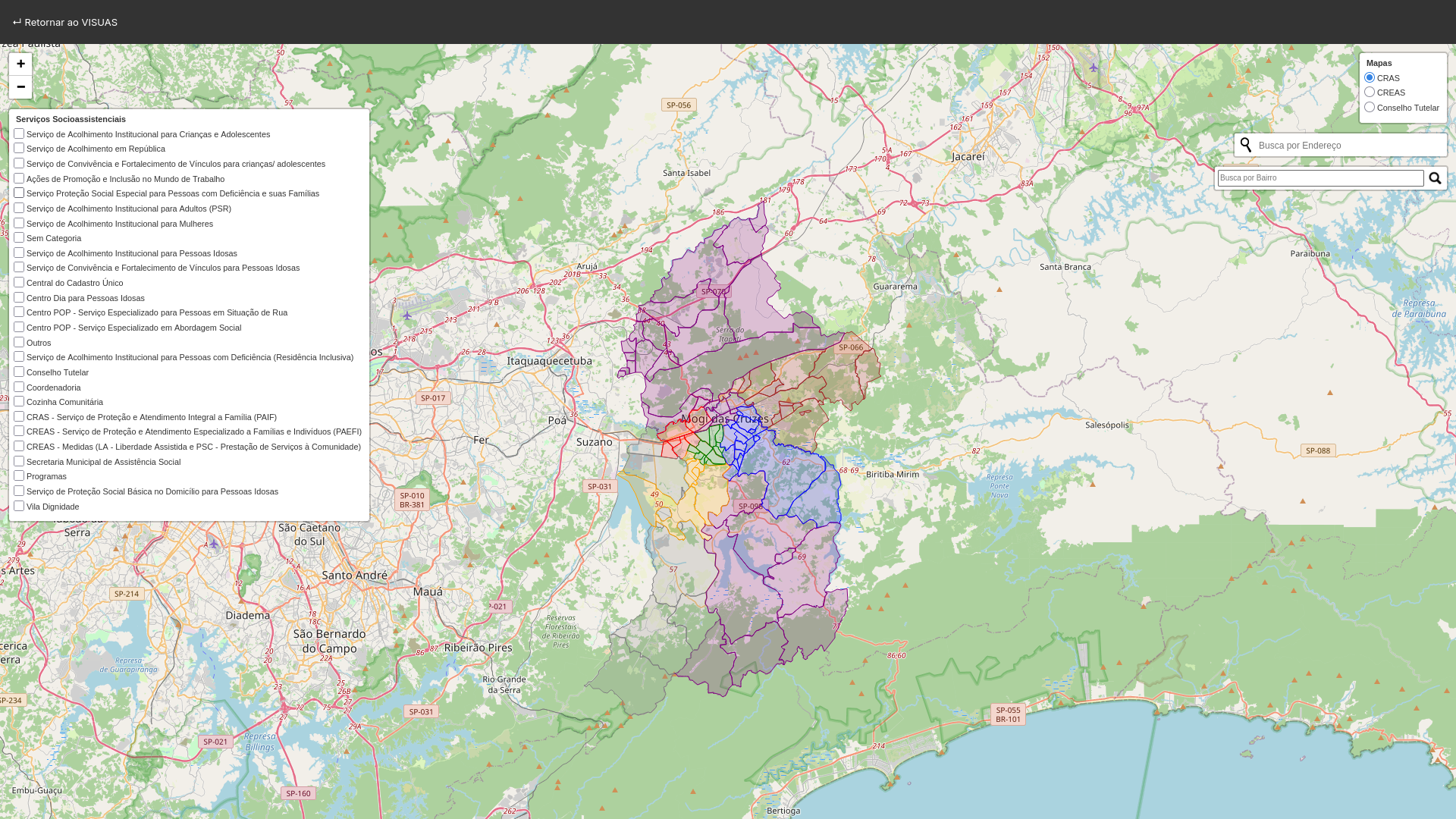Click the Arujá map label
1456x819 pixels.
point(588,266)
